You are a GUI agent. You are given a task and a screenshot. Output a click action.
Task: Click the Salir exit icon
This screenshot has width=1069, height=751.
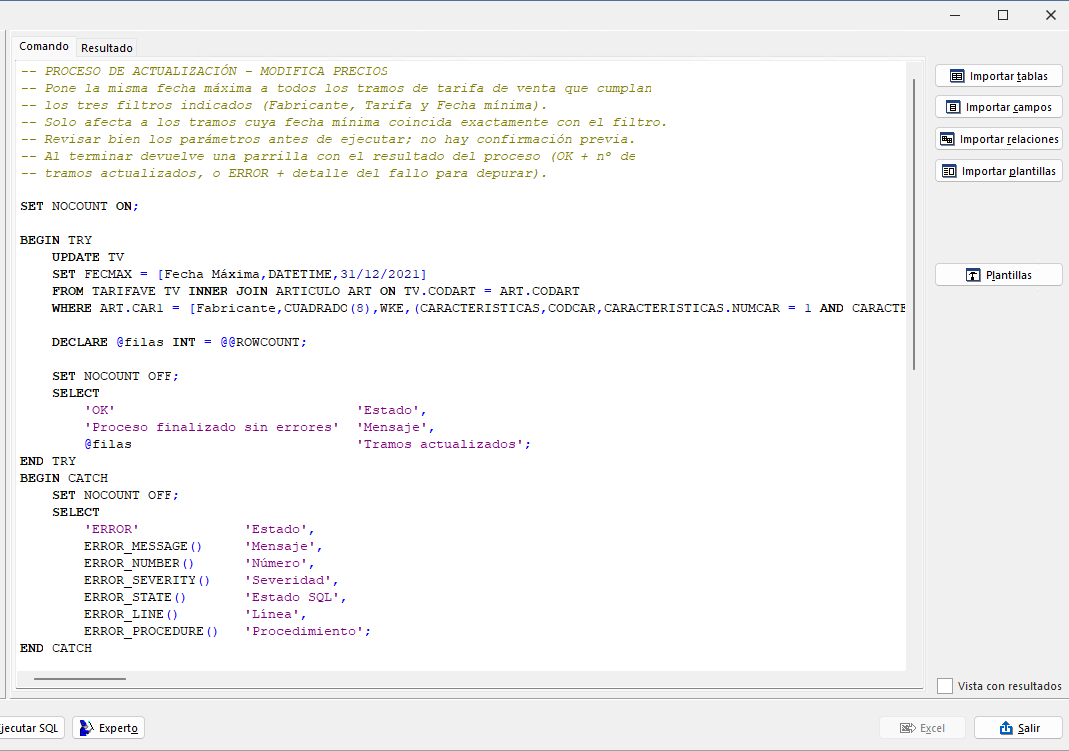pos(1006,729)
